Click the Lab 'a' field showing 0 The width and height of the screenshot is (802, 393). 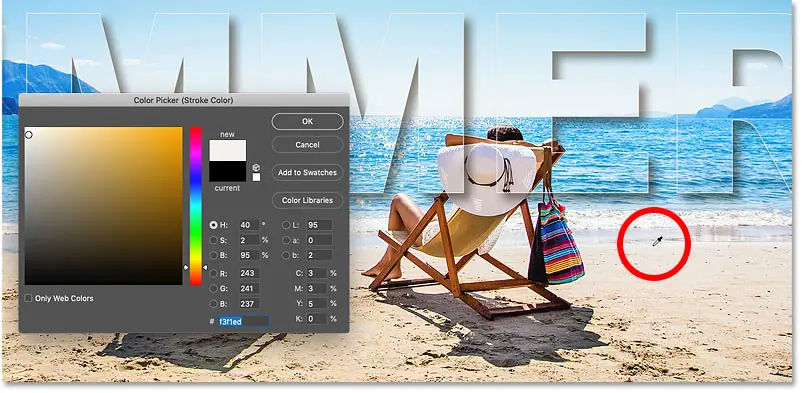pos(319,240)
